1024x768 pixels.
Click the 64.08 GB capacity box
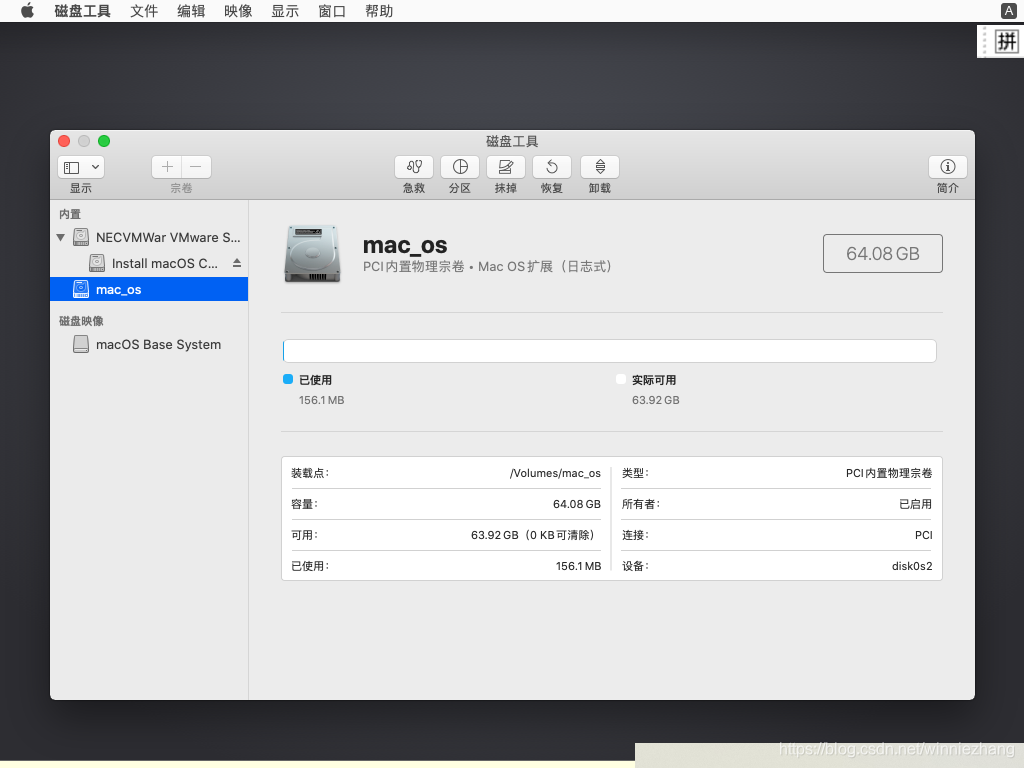(882, 253)
